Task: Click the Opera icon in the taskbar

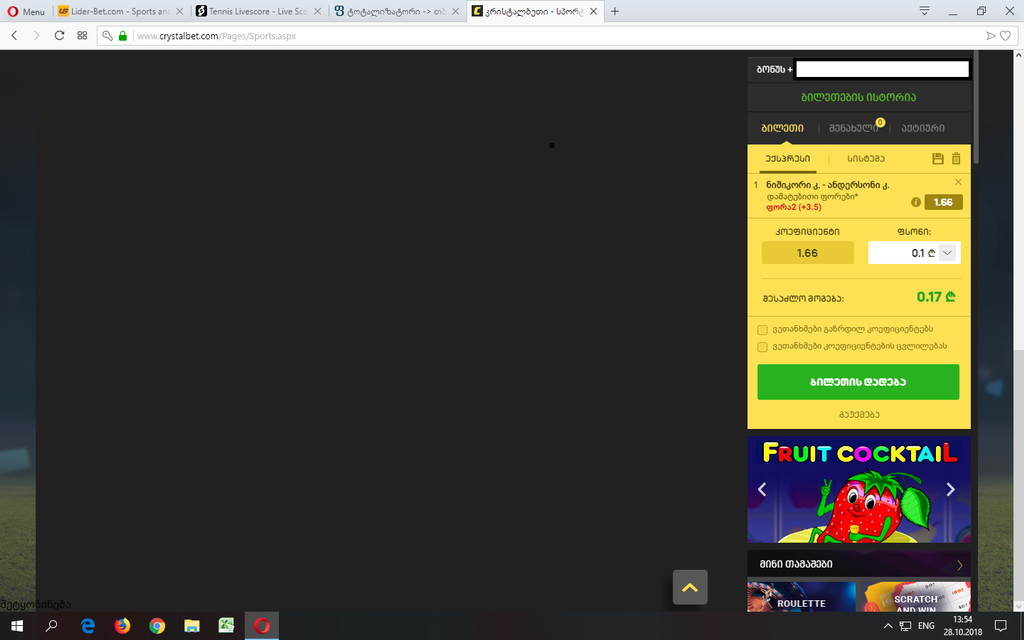Action: (262, 626)
